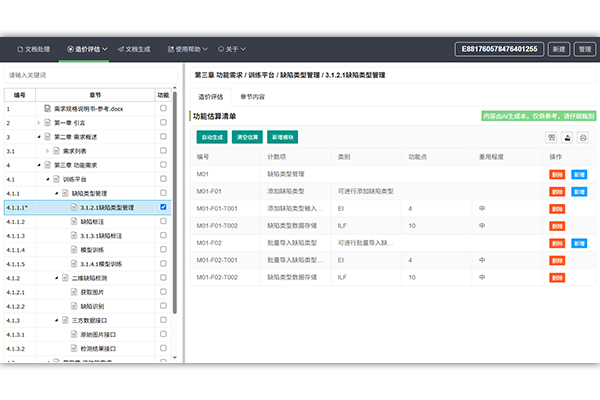Viewport: 600px width, 400px height.
Task: Switch to the 章节内容 tab
Action: [252, 96]
